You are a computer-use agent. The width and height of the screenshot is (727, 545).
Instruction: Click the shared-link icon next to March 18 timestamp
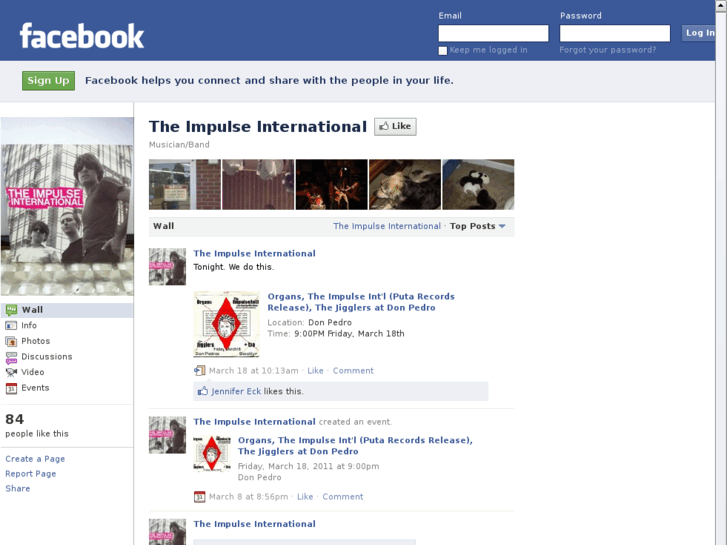(x=199, y=370)
